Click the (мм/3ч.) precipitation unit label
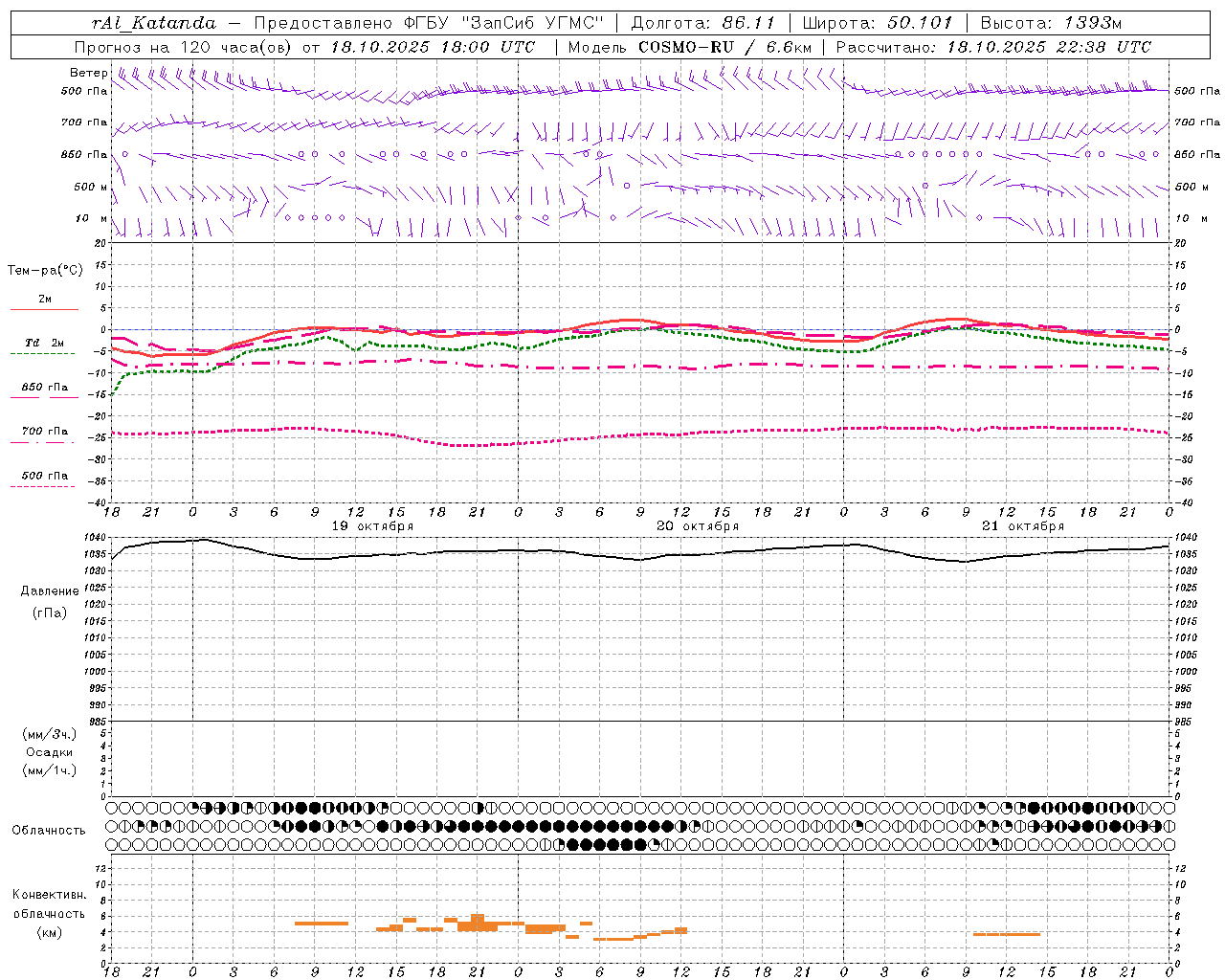 [x=50, y=734]
